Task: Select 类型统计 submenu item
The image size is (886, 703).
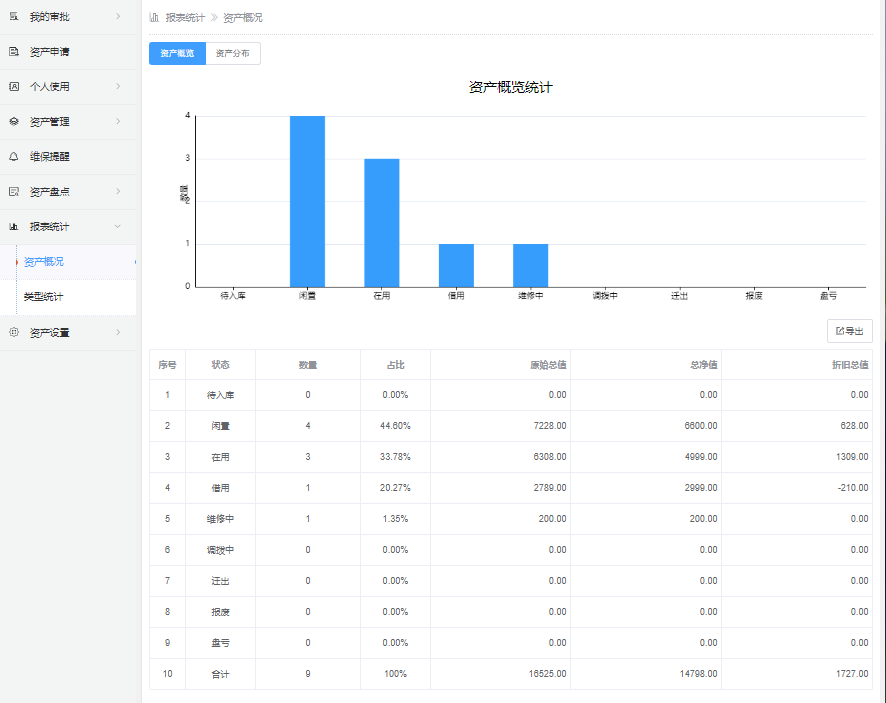Action: click(68, 297)
